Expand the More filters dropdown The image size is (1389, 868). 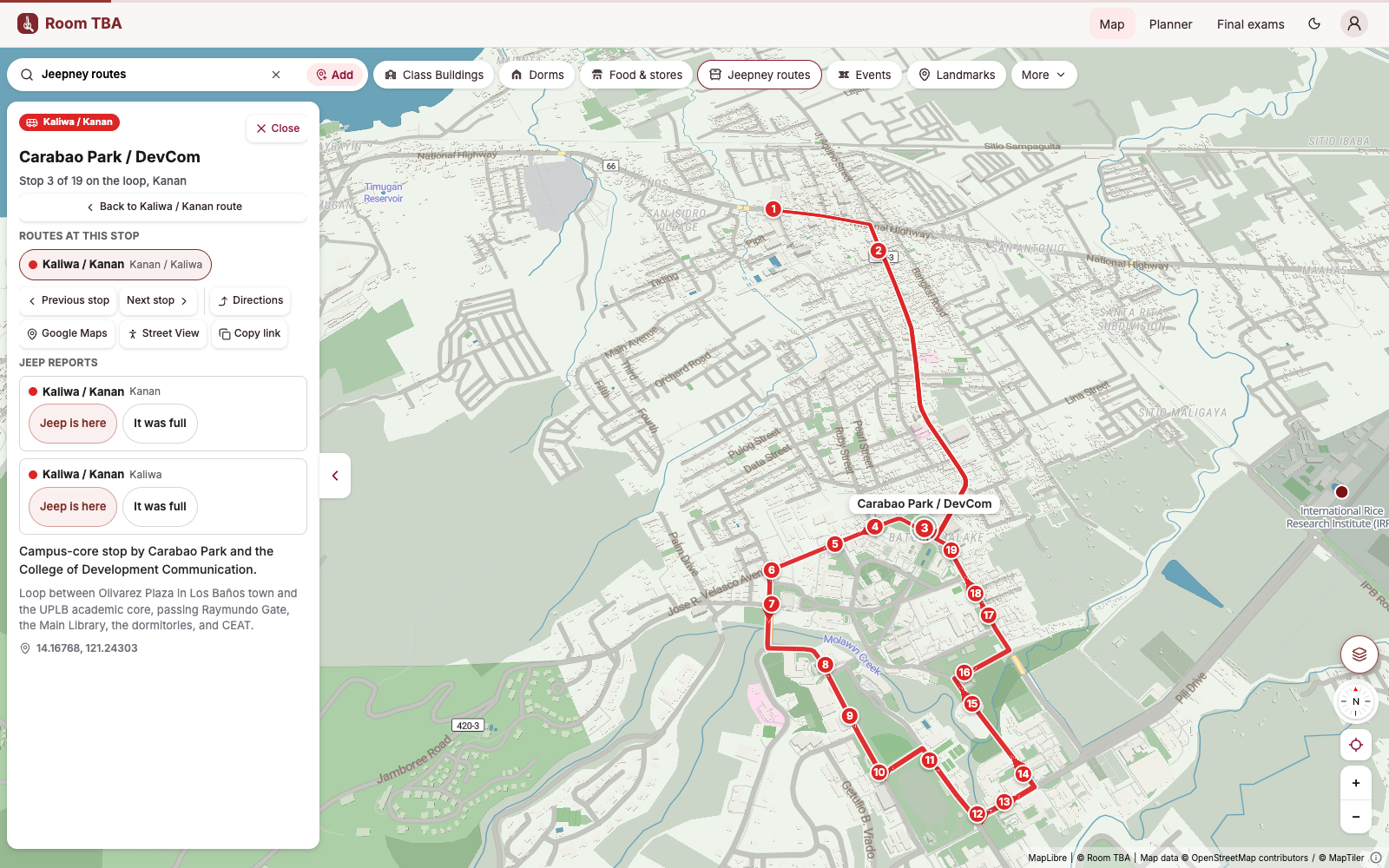coord(1043,75)
